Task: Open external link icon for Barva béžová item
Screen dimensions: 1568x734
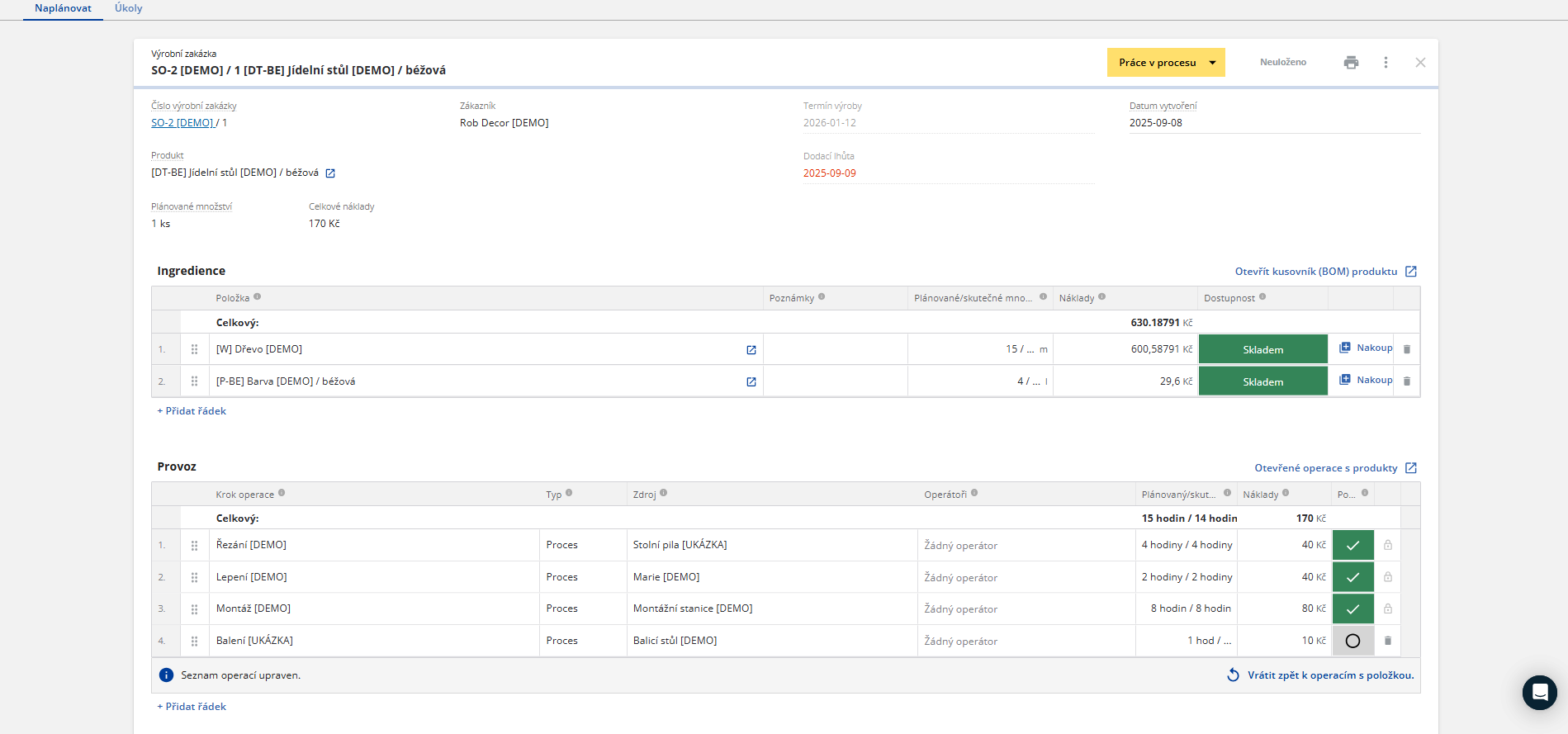Action: tap(751, 382)
